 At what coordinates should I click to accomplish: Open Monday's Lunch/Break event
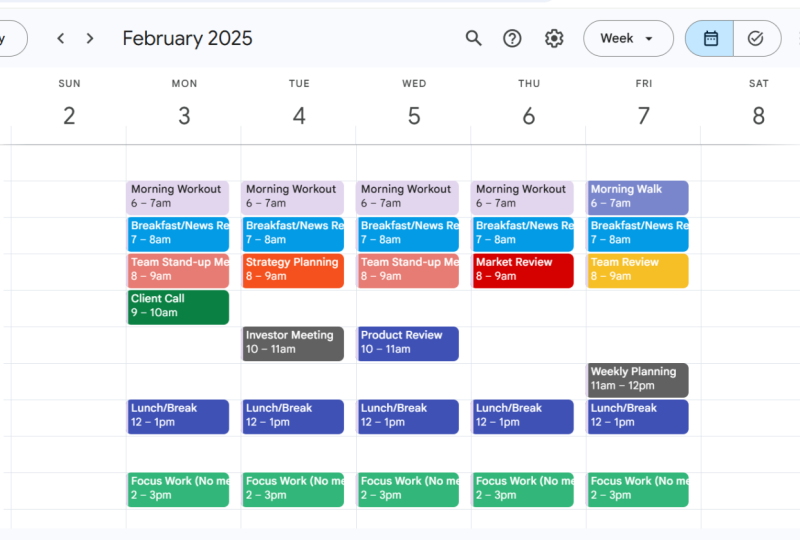coord(178,416)
